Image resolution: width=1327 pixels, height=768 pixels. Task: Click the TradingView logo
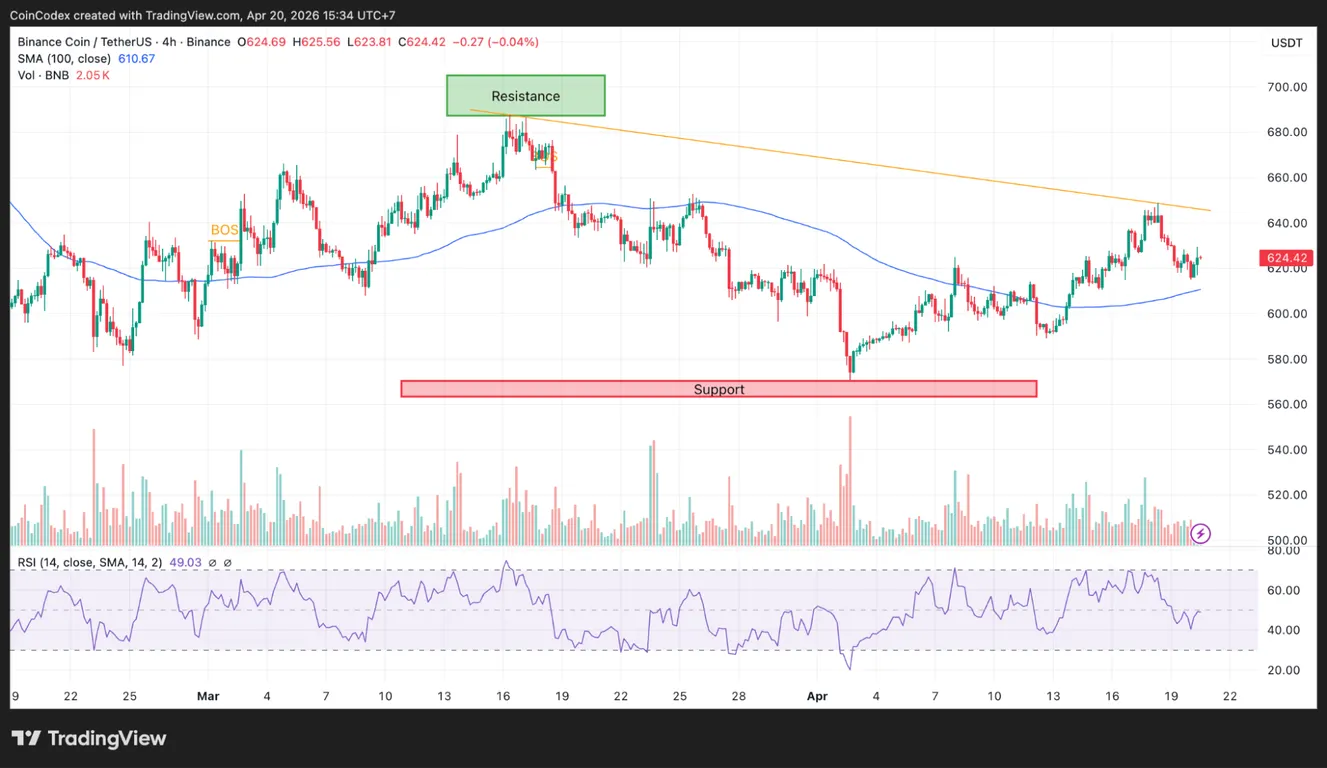[x=89, y=739]
